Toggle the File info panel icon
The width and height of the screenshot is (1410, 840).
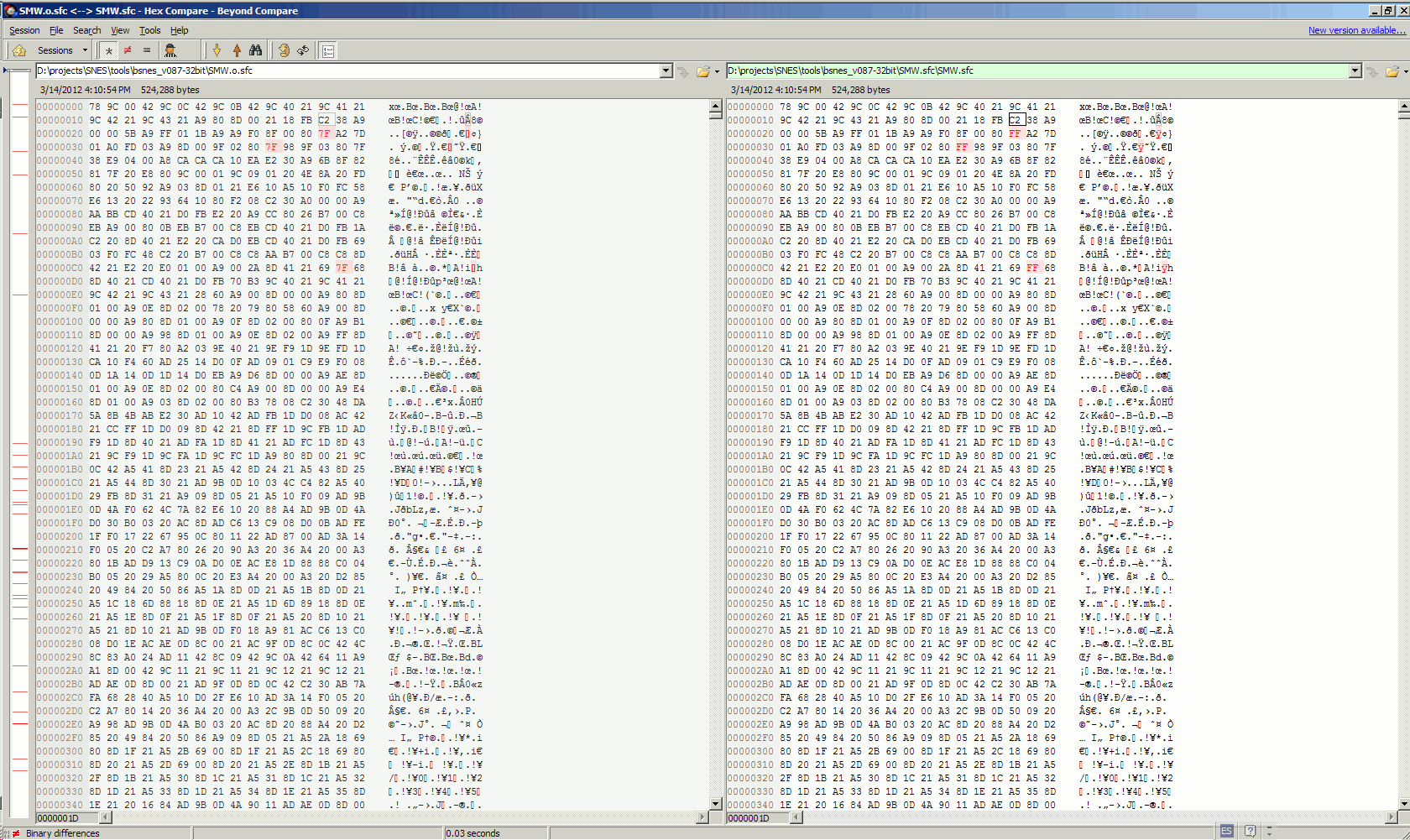pos(328,50)
